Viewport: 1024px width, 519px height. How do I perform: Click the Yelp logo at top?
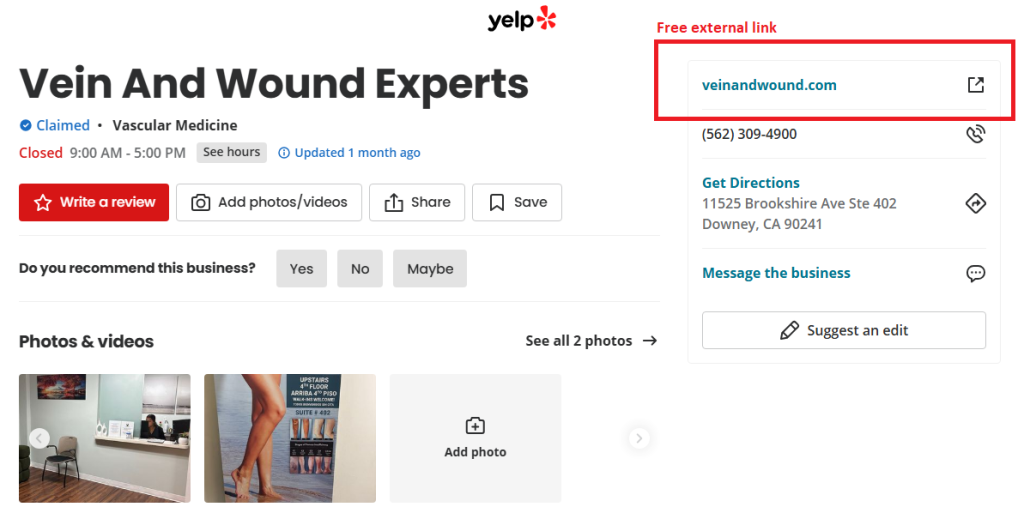[521, 19]
